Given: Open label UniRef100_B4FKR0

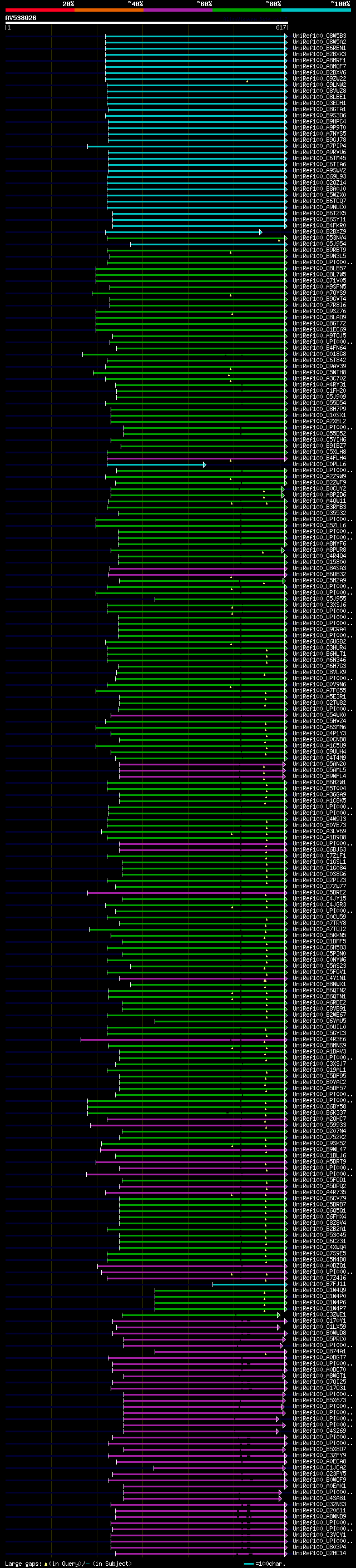Looking at the screenshot, I should [x=319, y=226].
